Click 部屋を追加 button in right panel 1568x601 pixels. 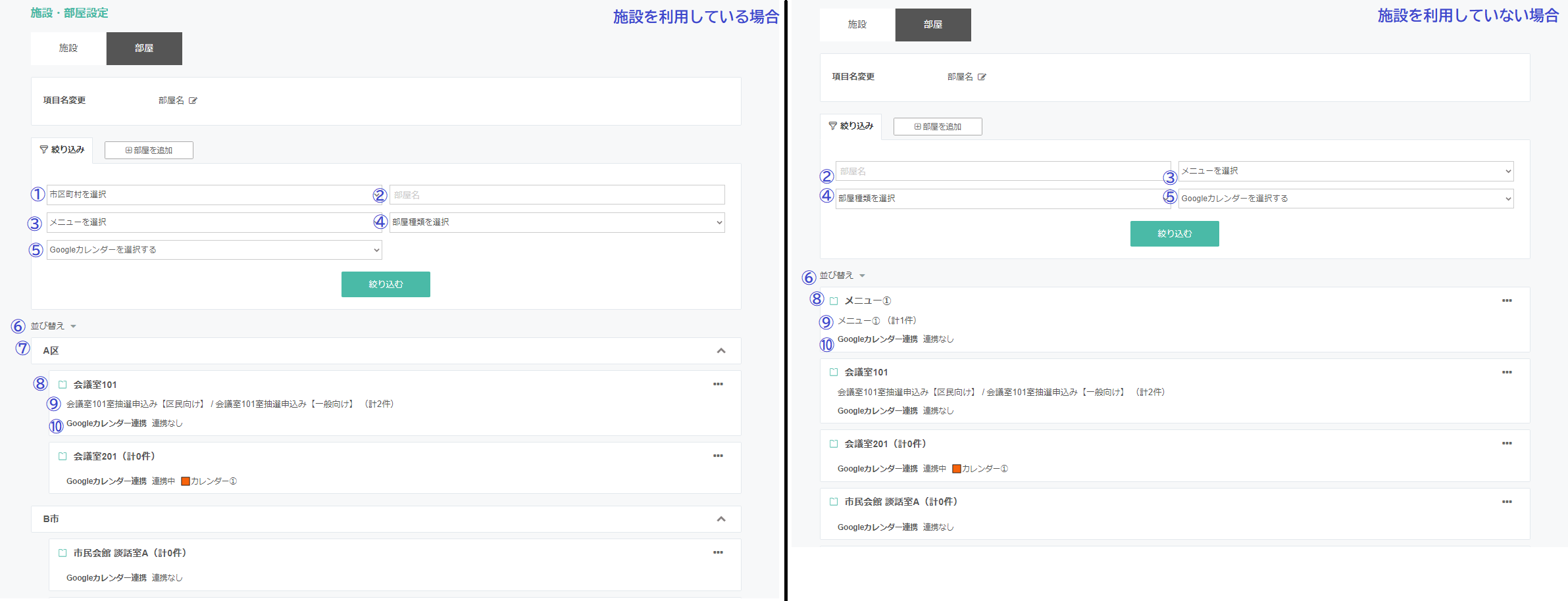click(938, 127)
